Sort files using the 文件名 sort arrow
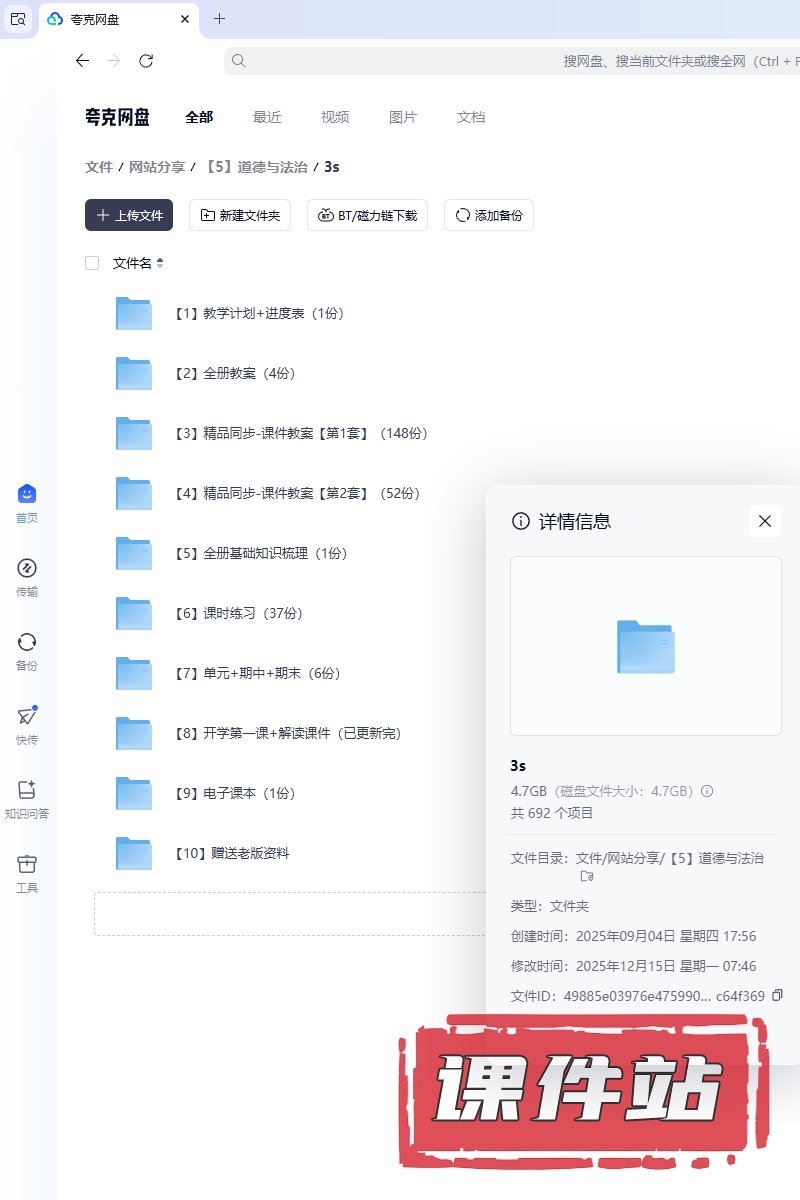800x1200 pixels. click(160, 263)
